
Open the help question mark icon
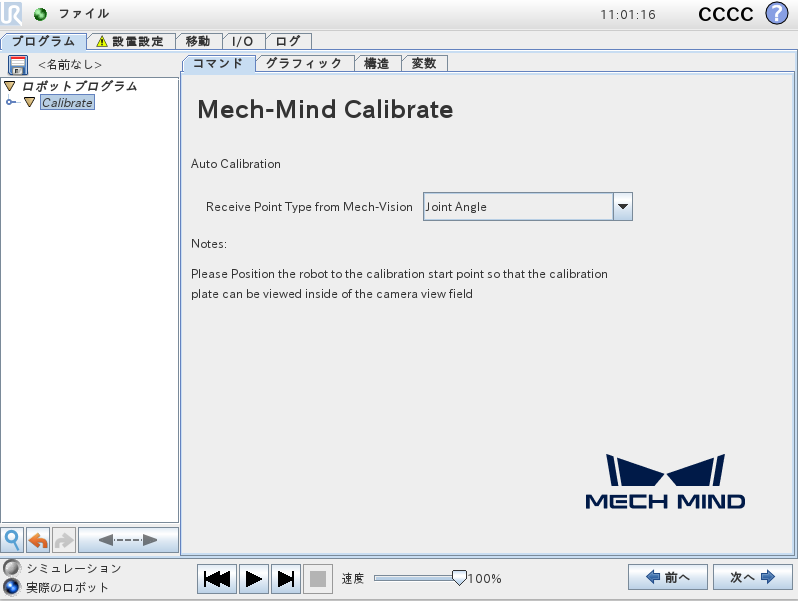777,13
